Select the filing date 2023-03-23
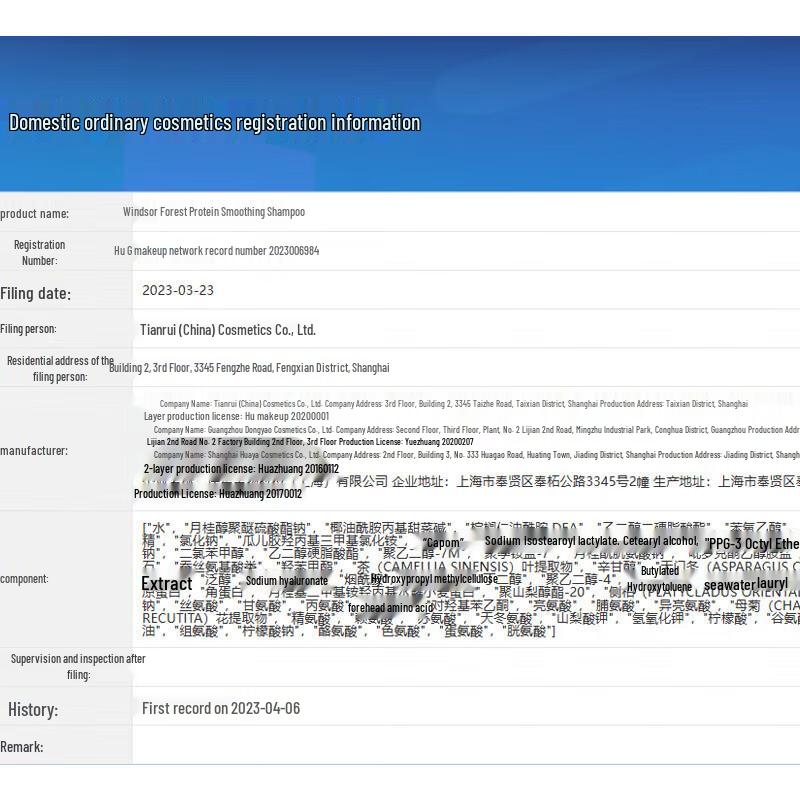The height and width of the screenshot is (800, 800). point(178,290)
